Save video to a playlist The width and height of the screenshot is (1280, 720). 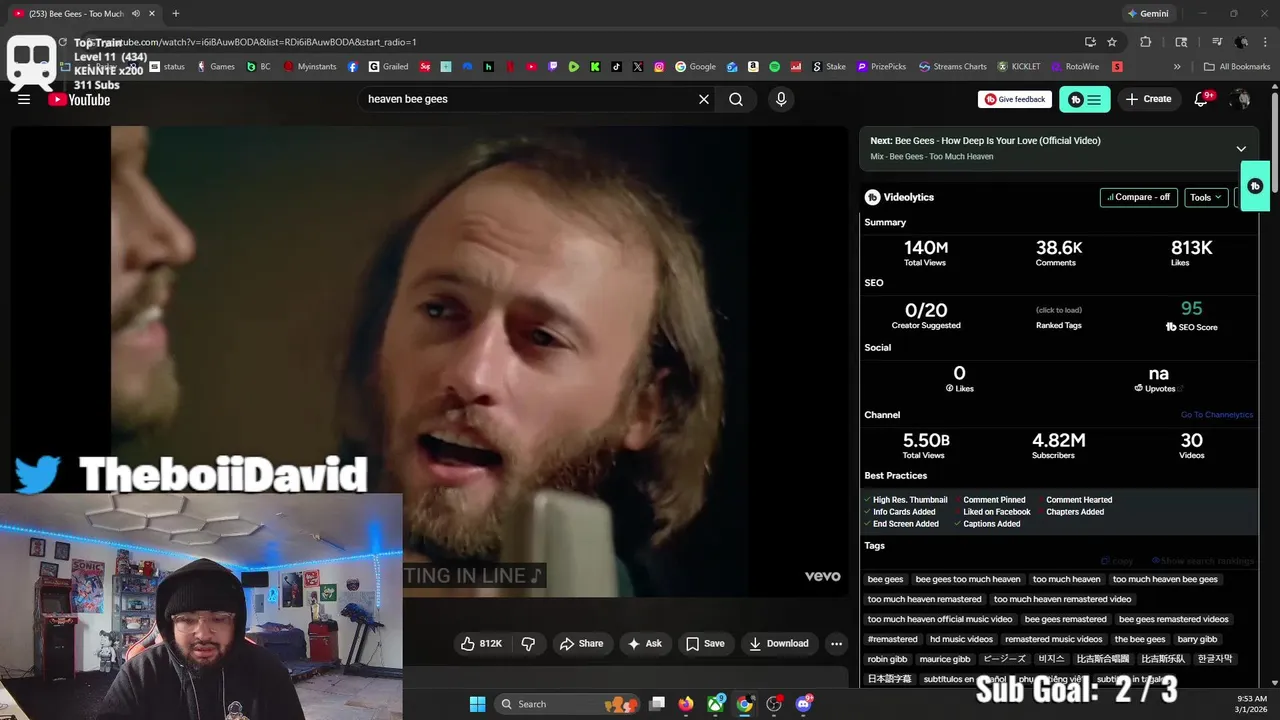point(705,644)
